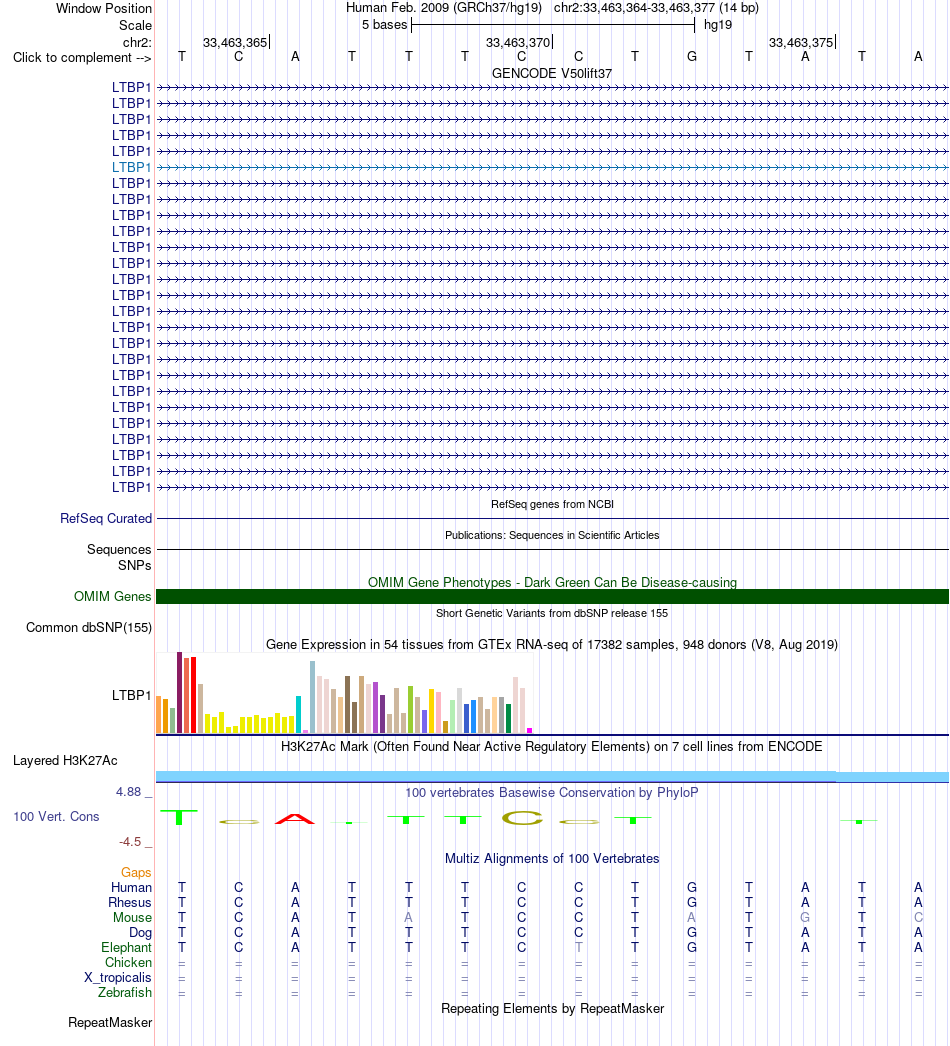
Task: Click the 33,463,375 position marker
Action: (x=801, y=43)
